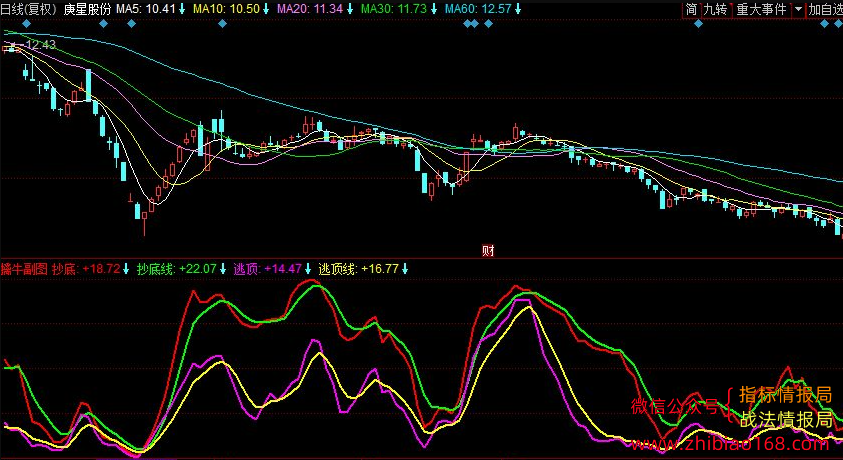Click arrow icon next to 抄底线 value
This screenshot has width=843, height=460.
(223, 269)
